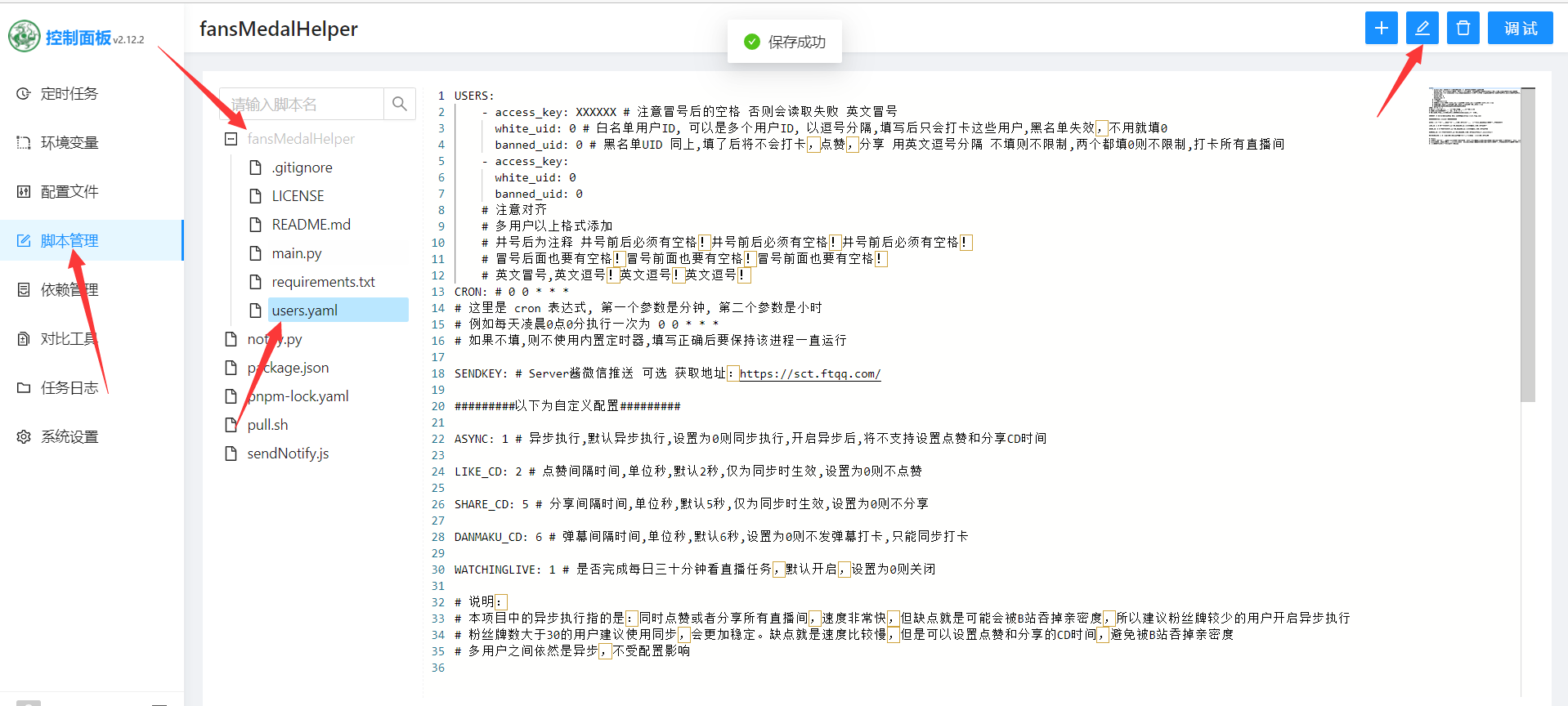Click the 控制面板 logo icon
The image size is (1568, 706).
click(x=25, y=37)
